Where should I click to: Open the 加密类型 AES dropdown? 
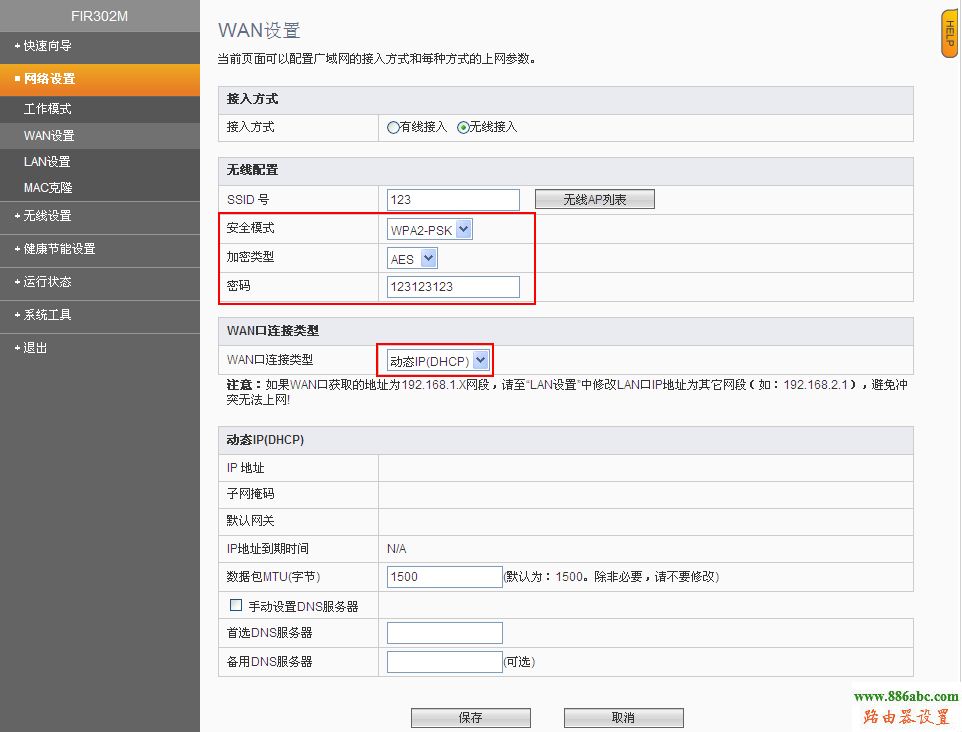pyautogui.click(x=412, y=259)
